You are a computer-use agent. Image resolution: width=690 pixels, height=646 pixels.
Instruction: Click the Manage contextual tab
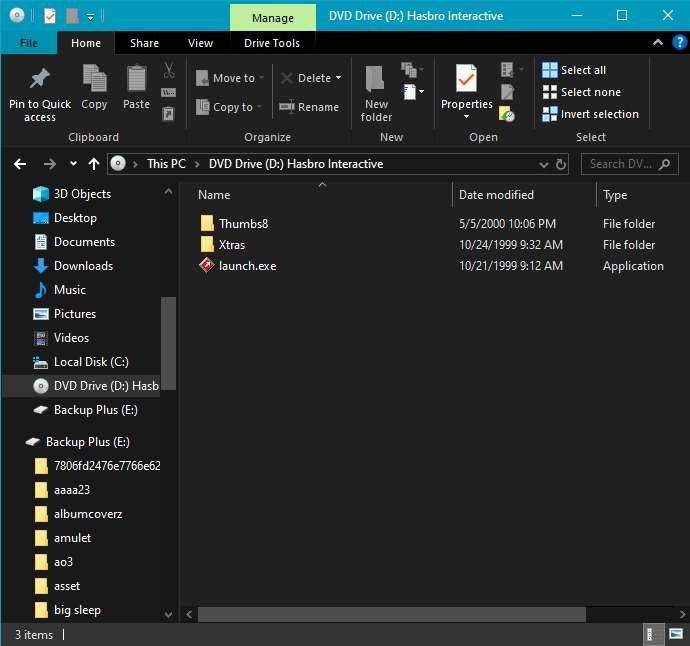[273, 18]
